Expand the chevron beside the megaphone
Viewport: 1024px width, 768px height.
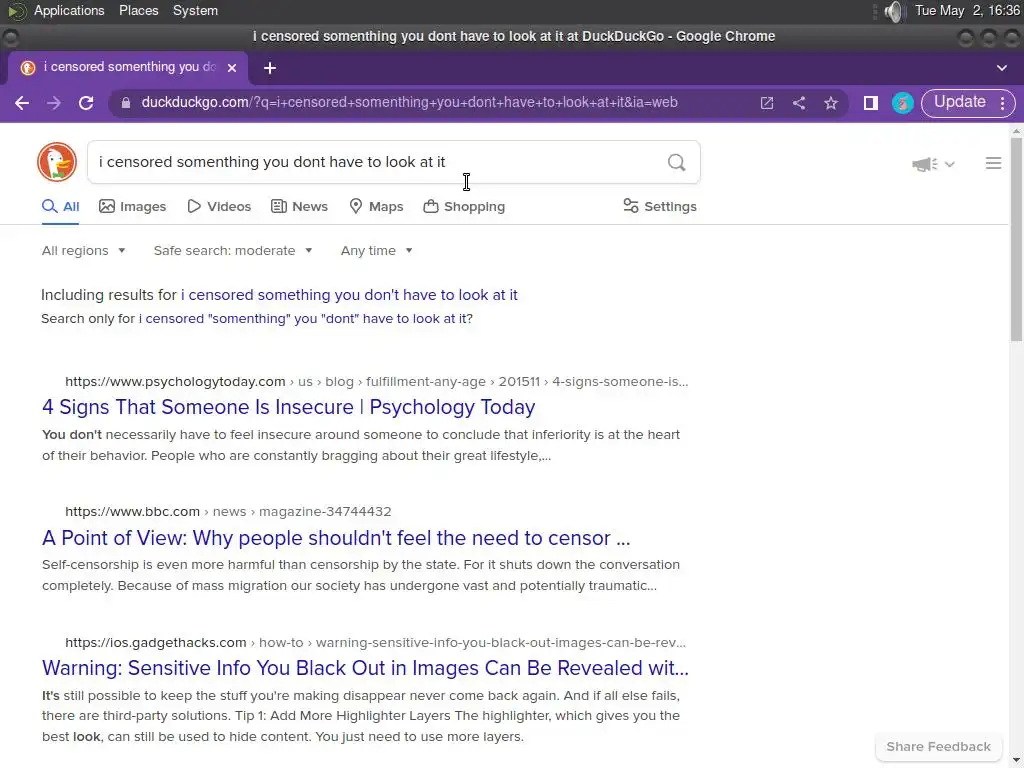click(950, 165)
